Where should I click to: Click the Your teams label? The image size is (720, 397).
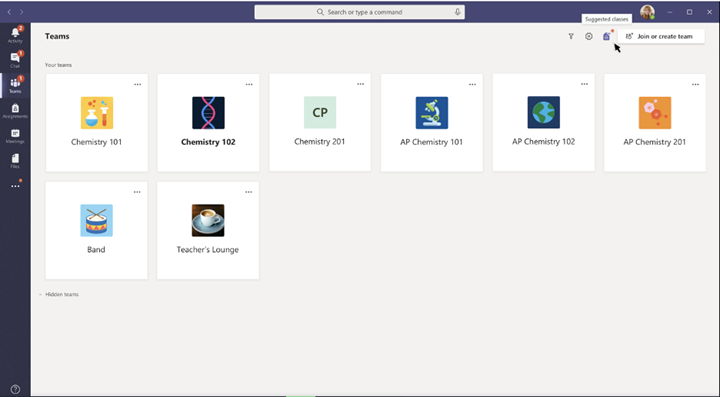click(x=58, y=65)
